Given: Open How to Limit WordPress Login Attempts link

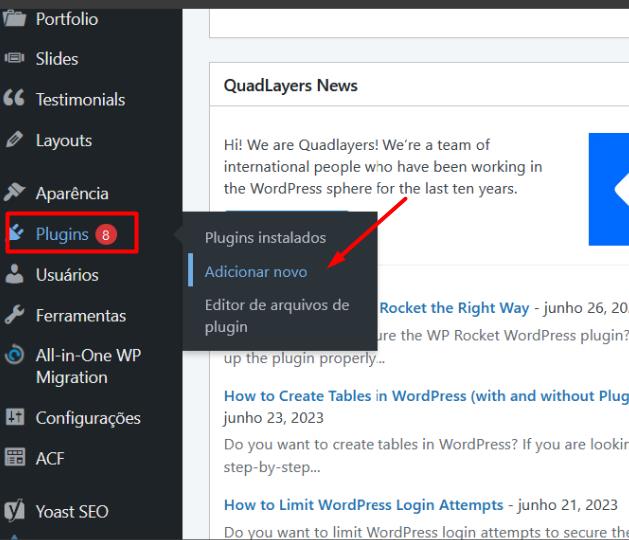Looking at the screenshot, I should click(x=362, y=505).
